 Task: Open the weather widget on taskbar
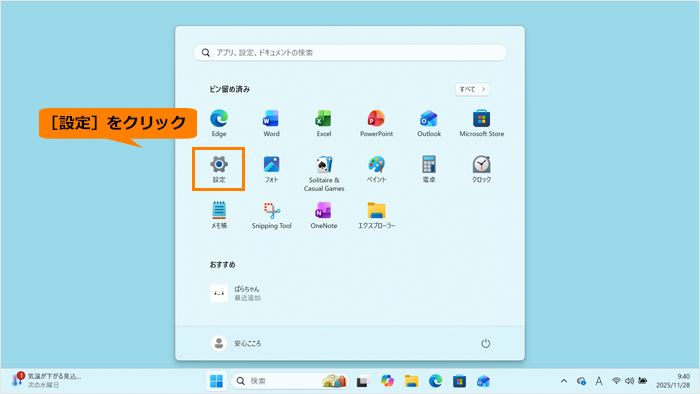tap(46, 381)
